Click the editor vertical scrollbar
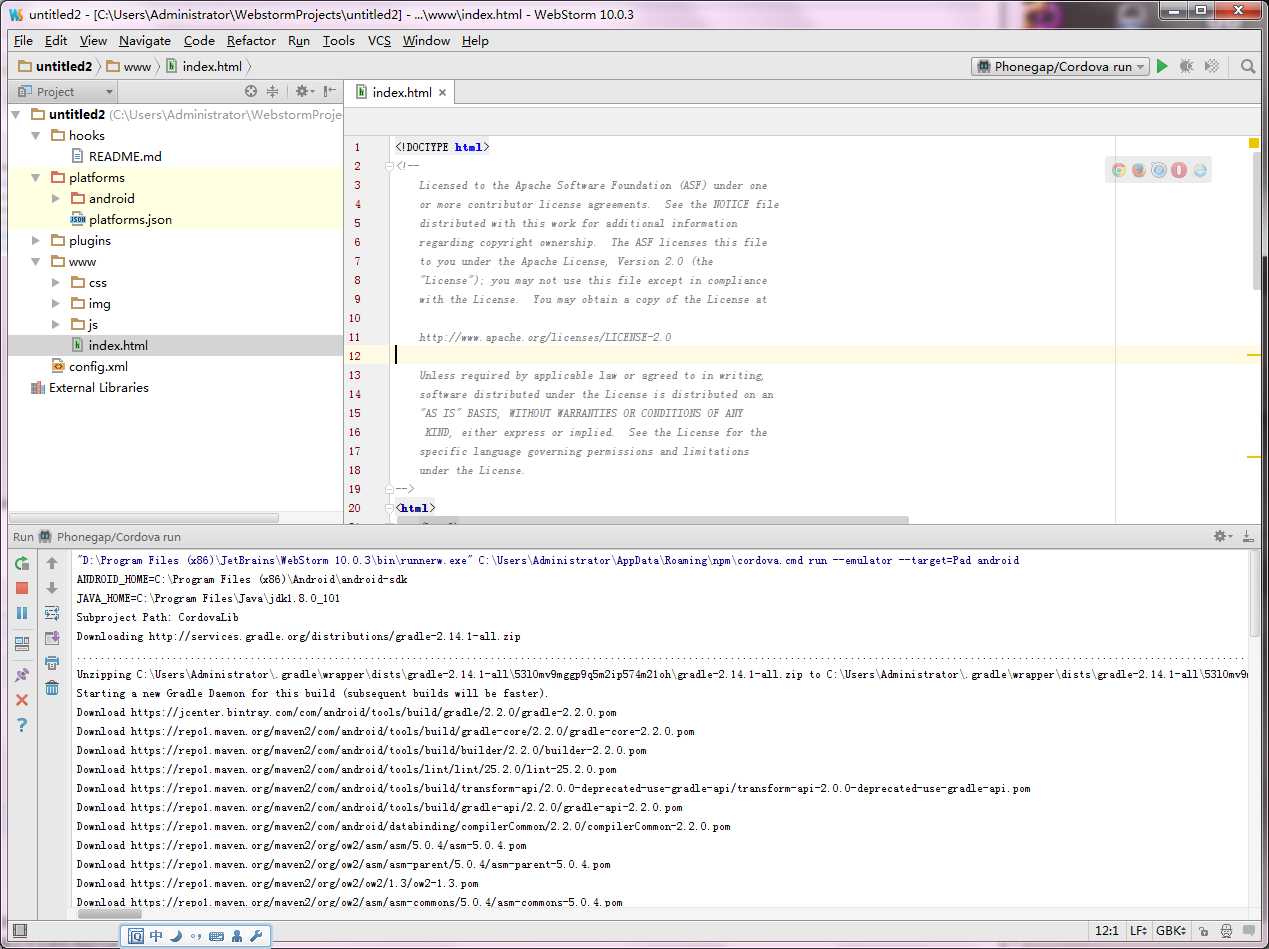The image size is (1269, 949). click(1256, 220)
